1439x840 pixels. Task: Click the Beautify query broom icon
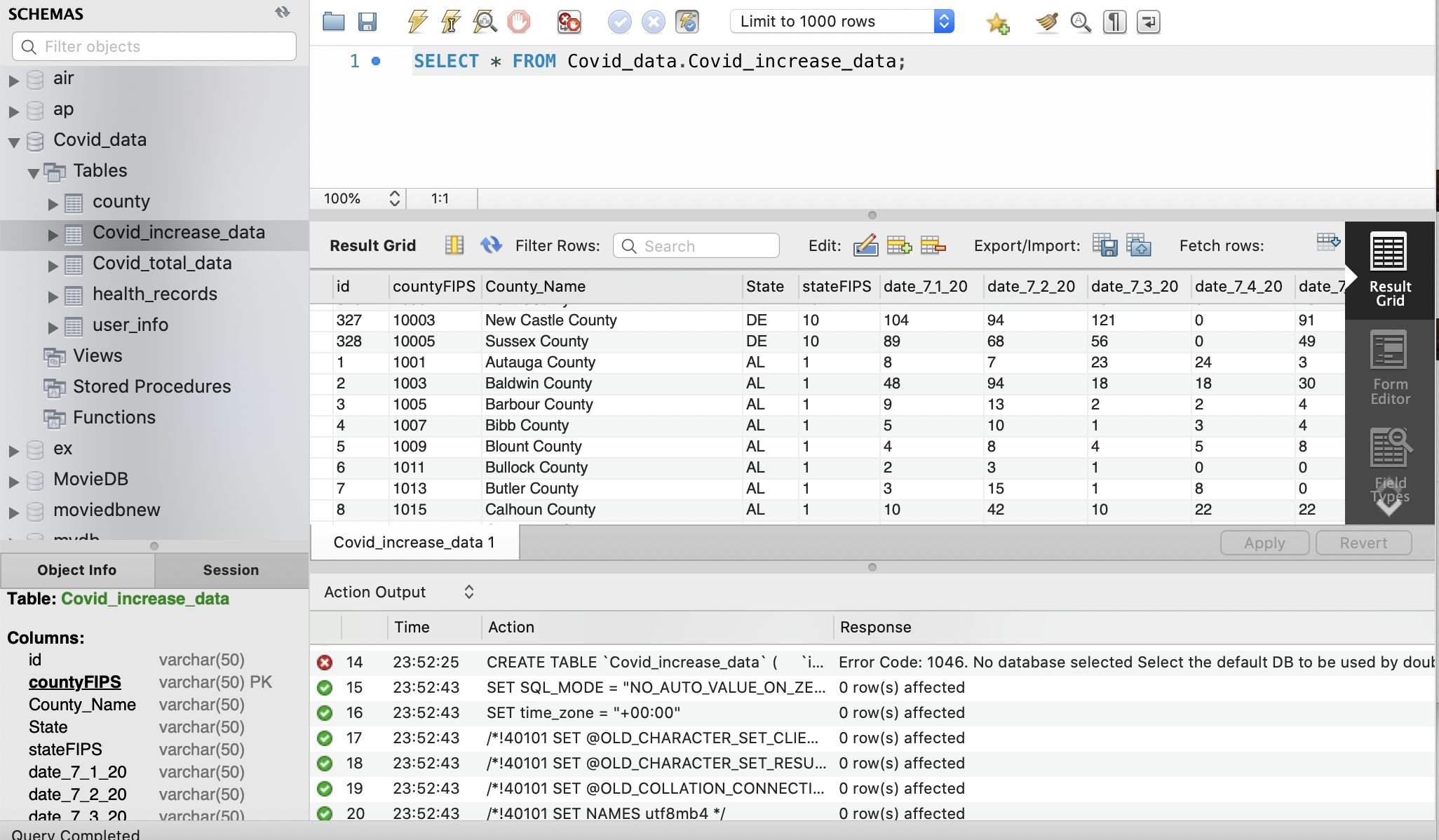tap(1046, 22)
